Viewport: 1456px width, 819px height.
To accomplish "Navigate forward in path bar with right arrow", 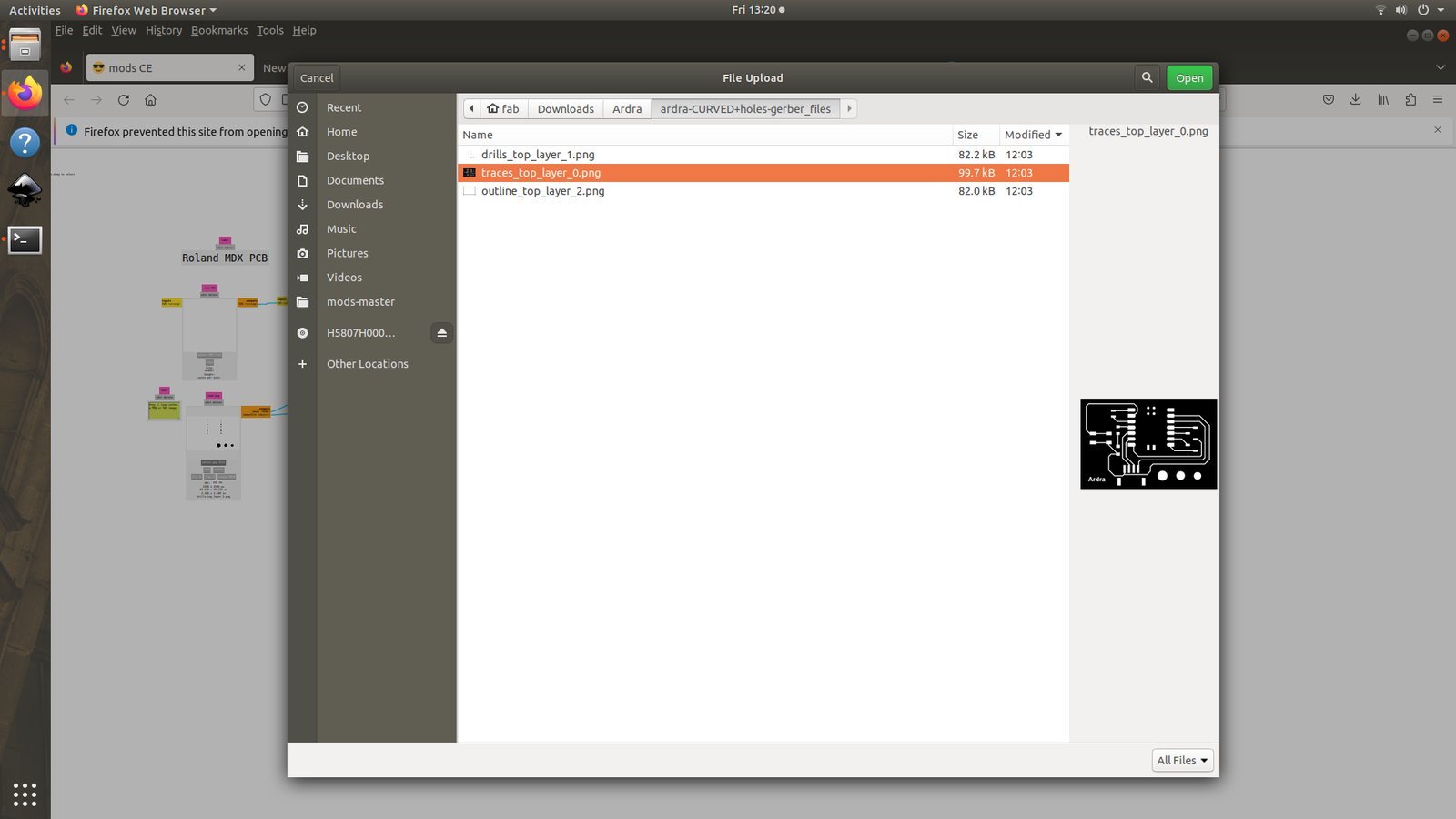I will click(849, 108).
